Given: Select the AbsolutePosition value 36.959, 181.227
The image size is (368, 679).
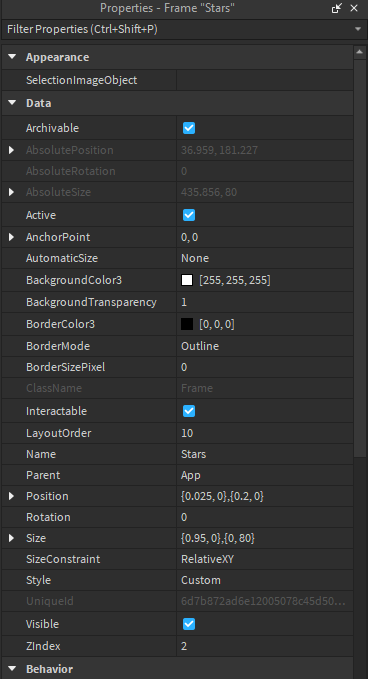Looking at the screenshot, I should click(x=219, y=150).
